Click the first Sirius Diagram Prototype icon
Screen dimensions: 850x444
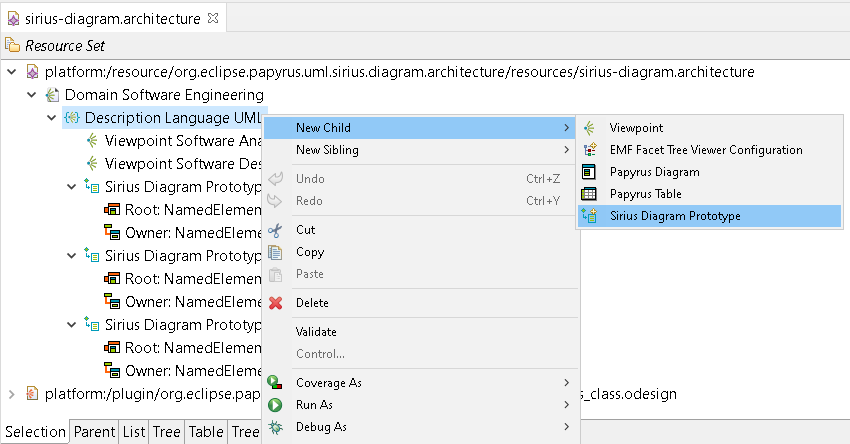tap(92, 186)
